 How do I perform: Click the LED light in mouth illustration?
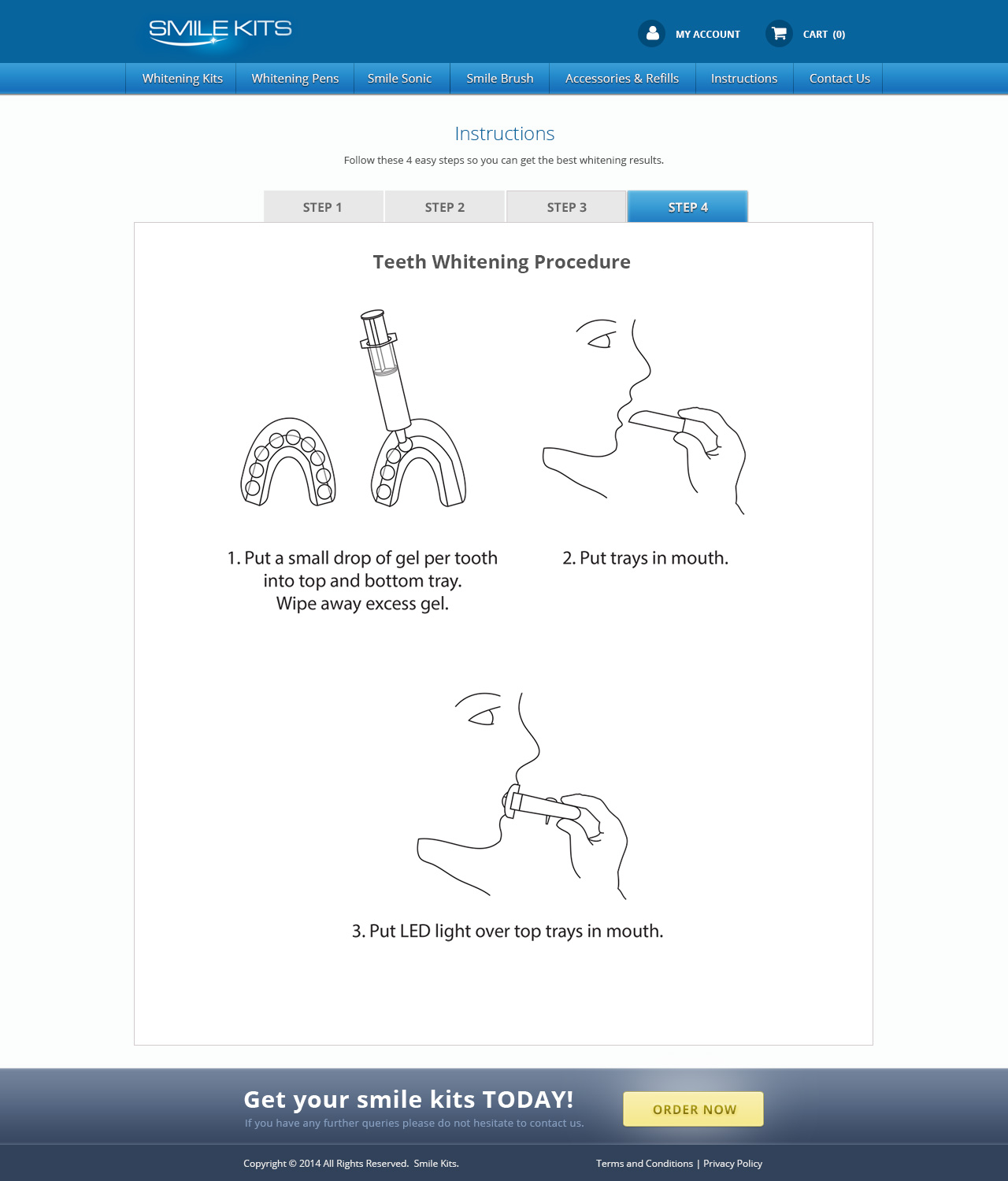pos(523,795)
